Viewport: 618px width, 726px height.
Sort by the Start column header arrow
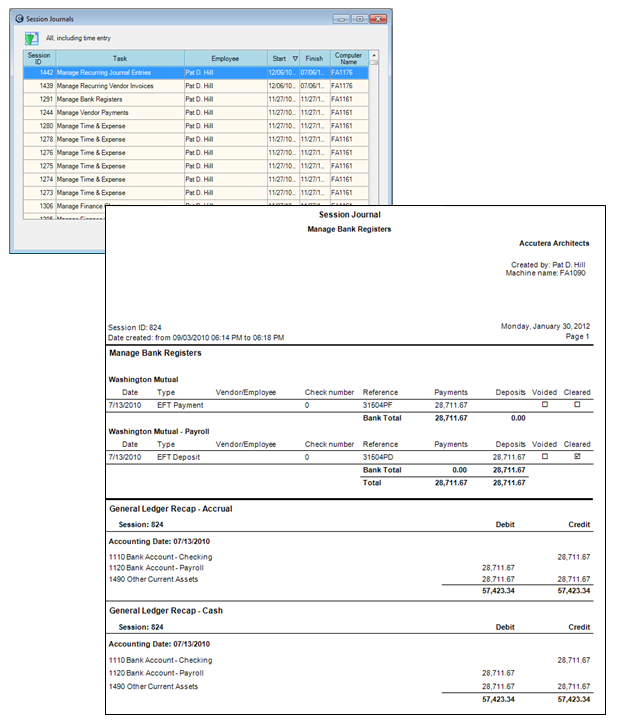click(293, 59)
